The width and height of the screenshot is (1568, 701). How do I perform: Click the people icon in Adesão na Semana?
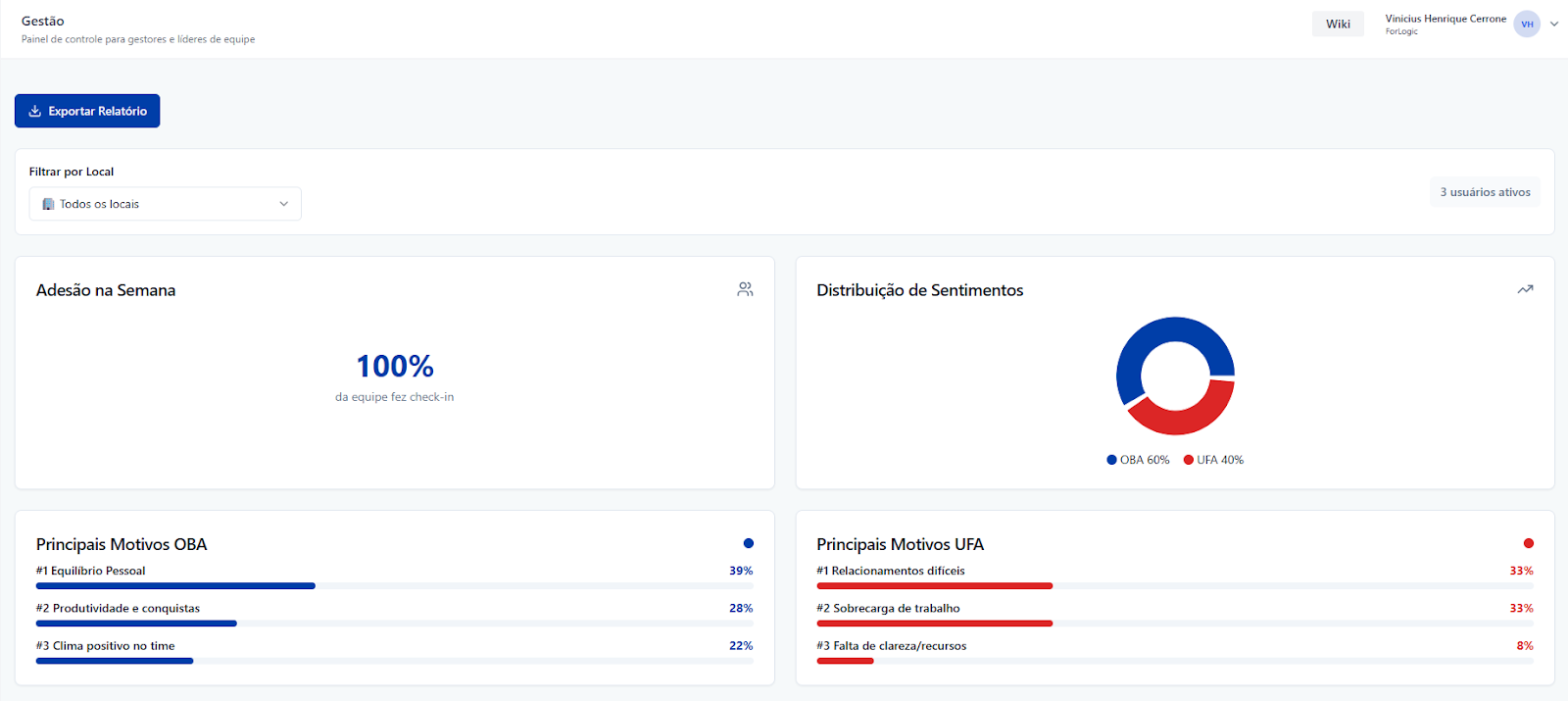pyautogui.click(x=745, y=289)
